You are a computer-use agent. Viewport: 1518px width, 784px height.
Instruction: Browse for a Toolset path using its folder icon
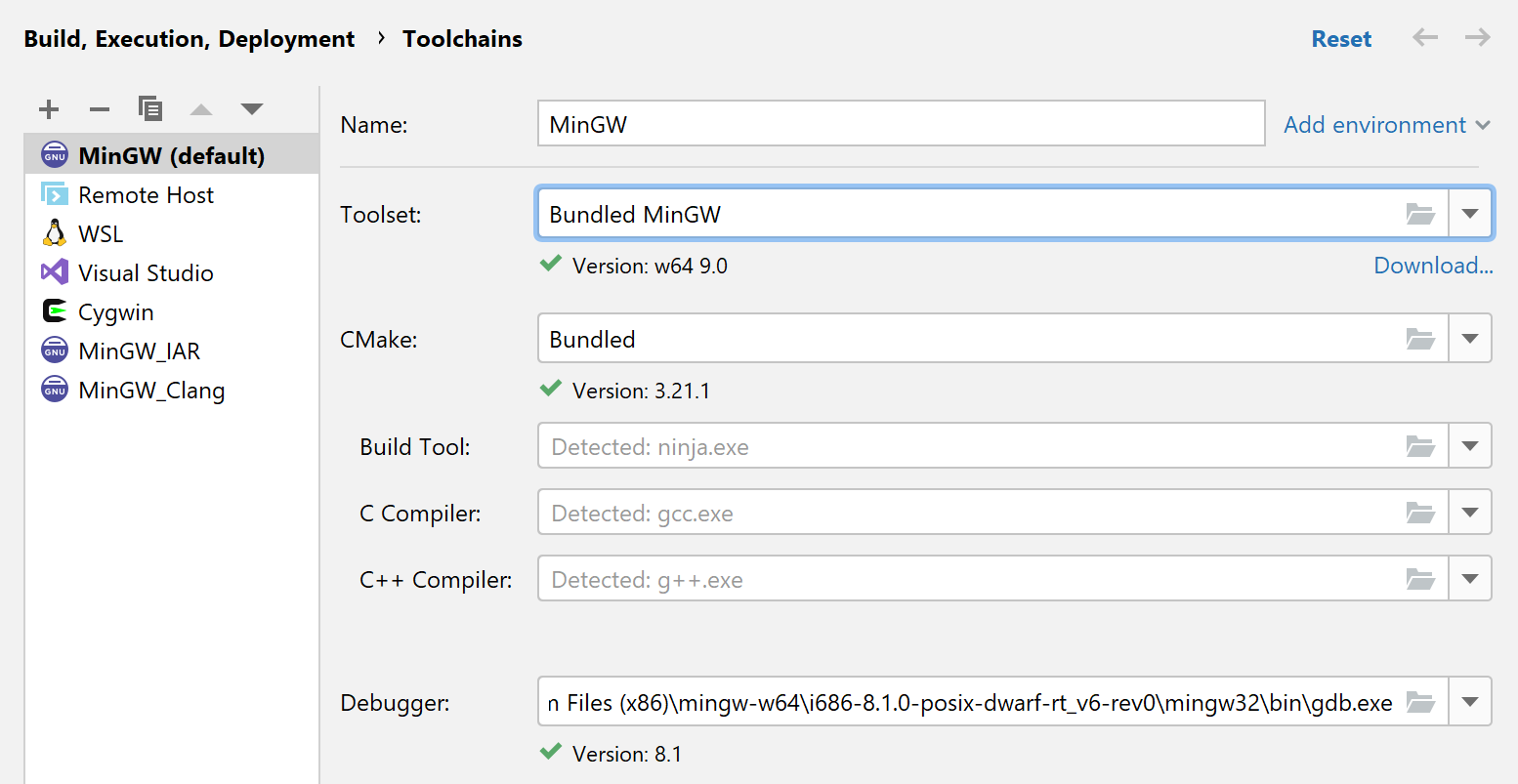click(x=1421, y=213)
